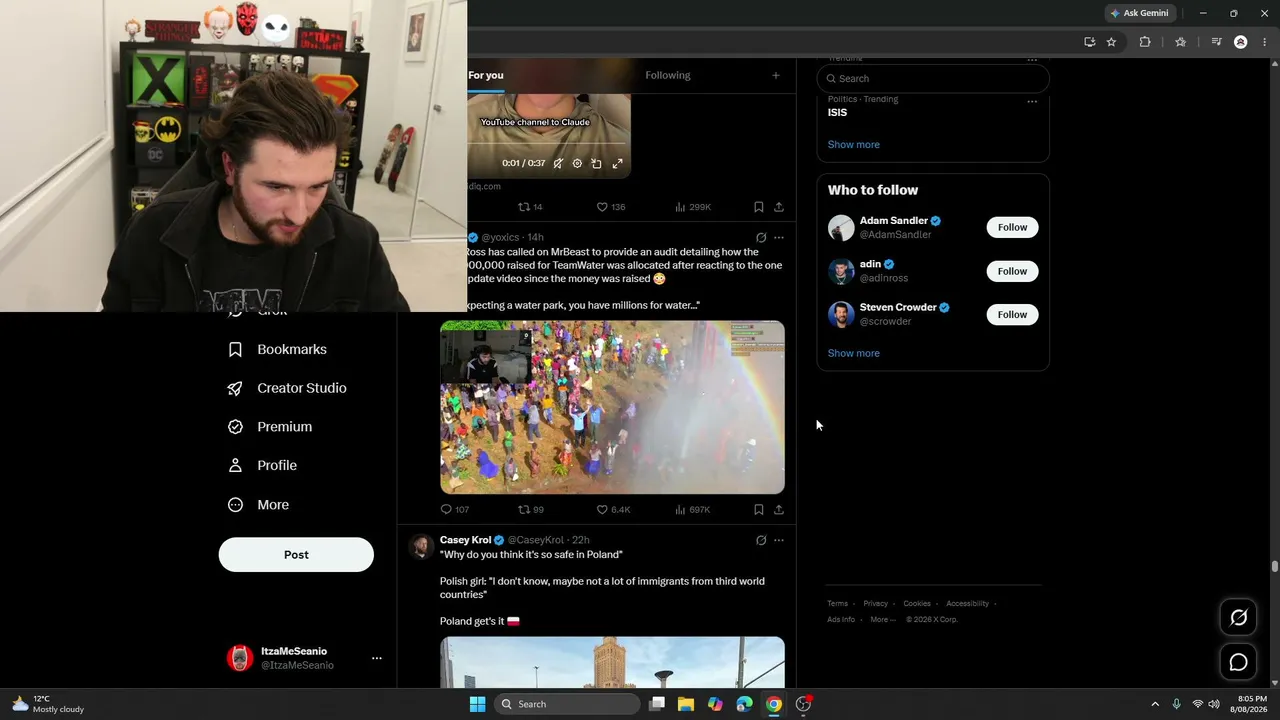
Task: Expand the footer More options
Action: click(882, 620)
